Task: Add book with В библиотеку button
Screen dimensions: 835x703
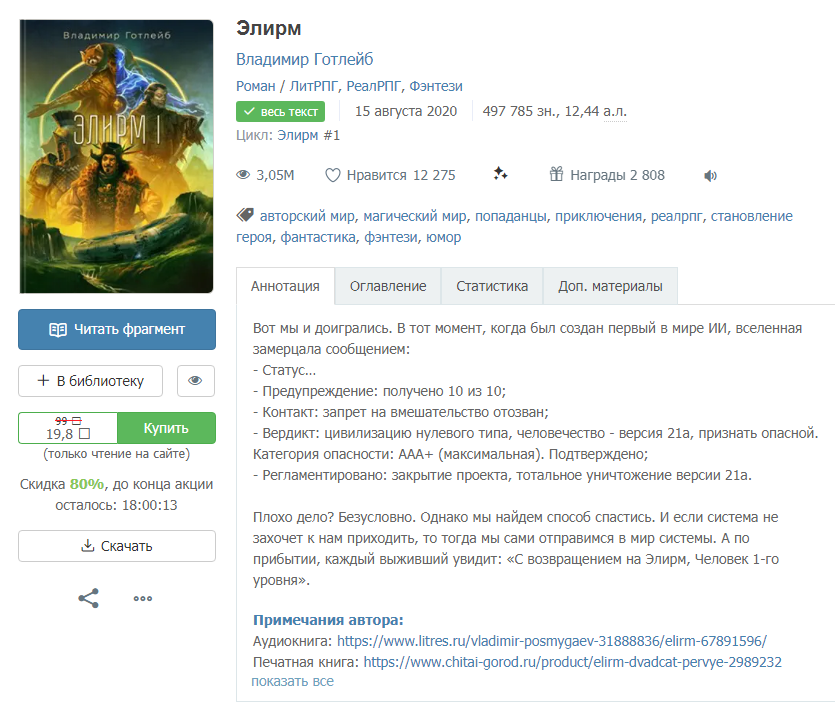Action: click(x=91, y=381)
